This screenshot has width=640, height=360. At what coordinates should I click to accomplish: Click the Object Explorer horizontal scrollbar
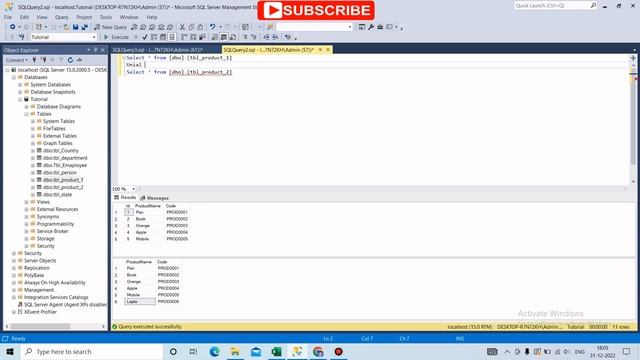click(x=40, y=326)
